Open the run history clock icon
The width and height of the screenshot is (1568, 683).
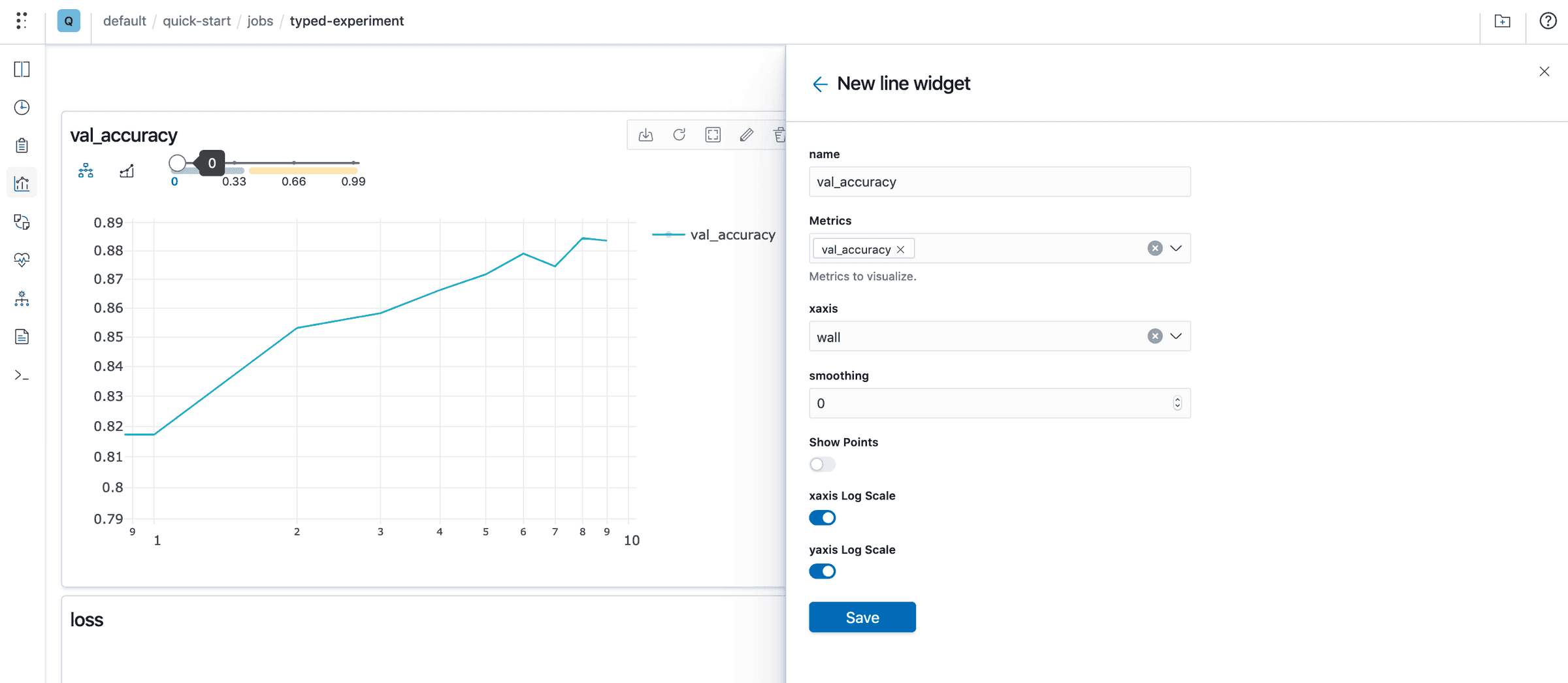pos(22,107)
